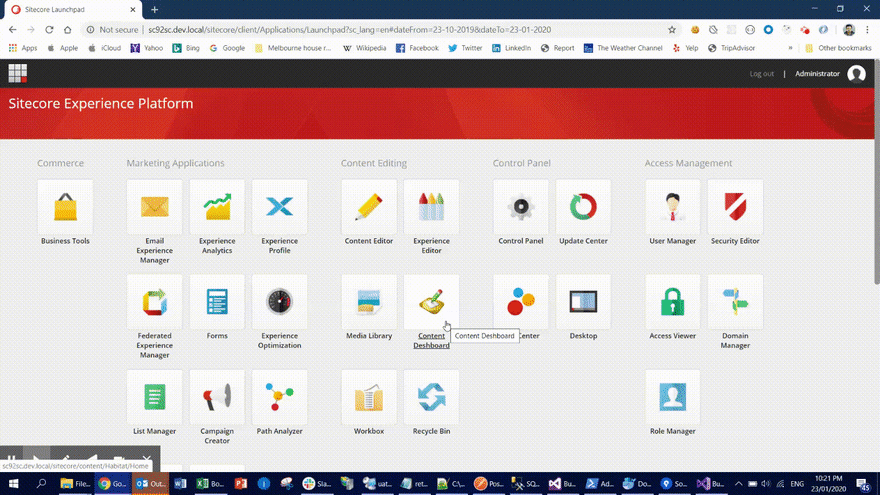880x495 pixels.
Task: Bookmark this page with the star icon
Action: pyautogui.click(x=671, y=30)
